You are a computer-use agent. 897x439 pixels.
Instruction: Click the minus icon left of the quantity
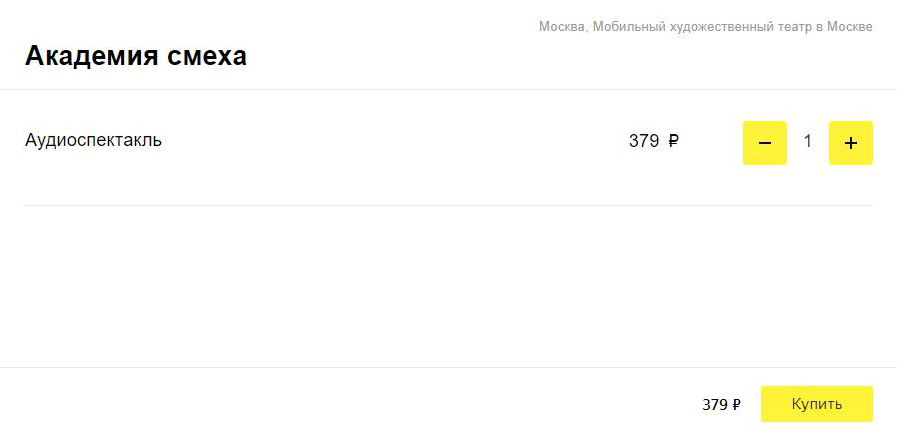pyautogui.click(x=764, y=143)
